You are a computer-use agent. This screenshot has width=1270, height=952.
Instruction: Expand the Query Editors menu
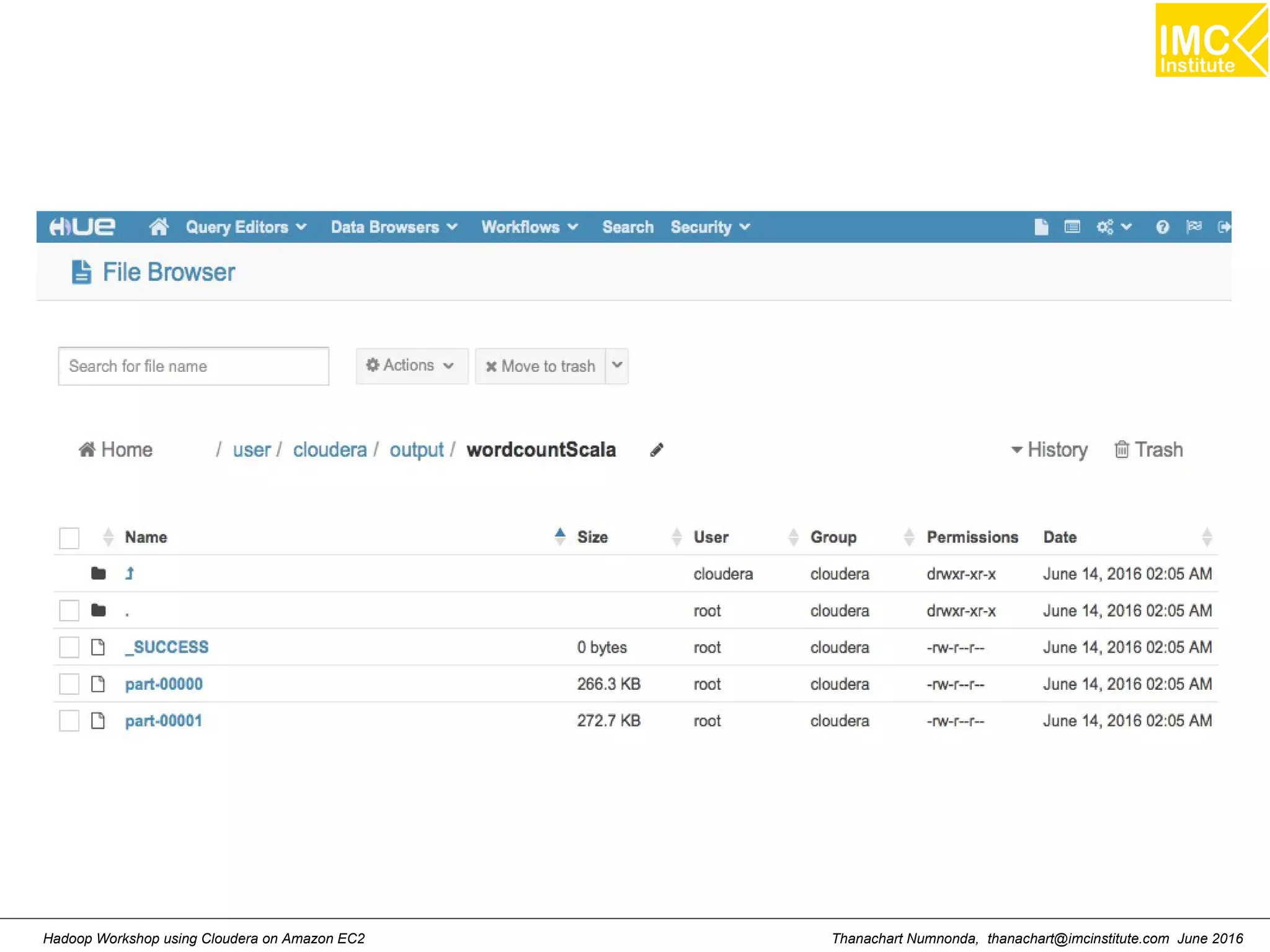pyautogui.click(x=246, y=227)
